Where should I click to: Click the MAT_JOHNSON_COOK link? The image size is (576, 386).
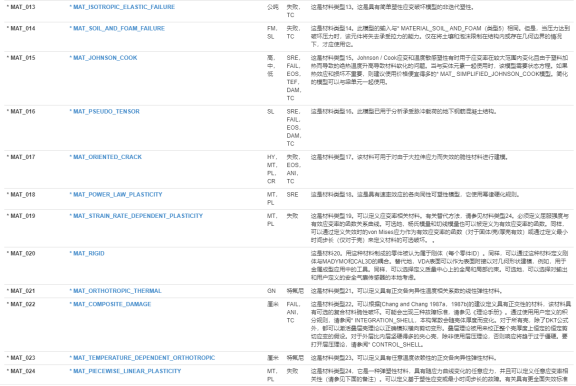[103, 58]
